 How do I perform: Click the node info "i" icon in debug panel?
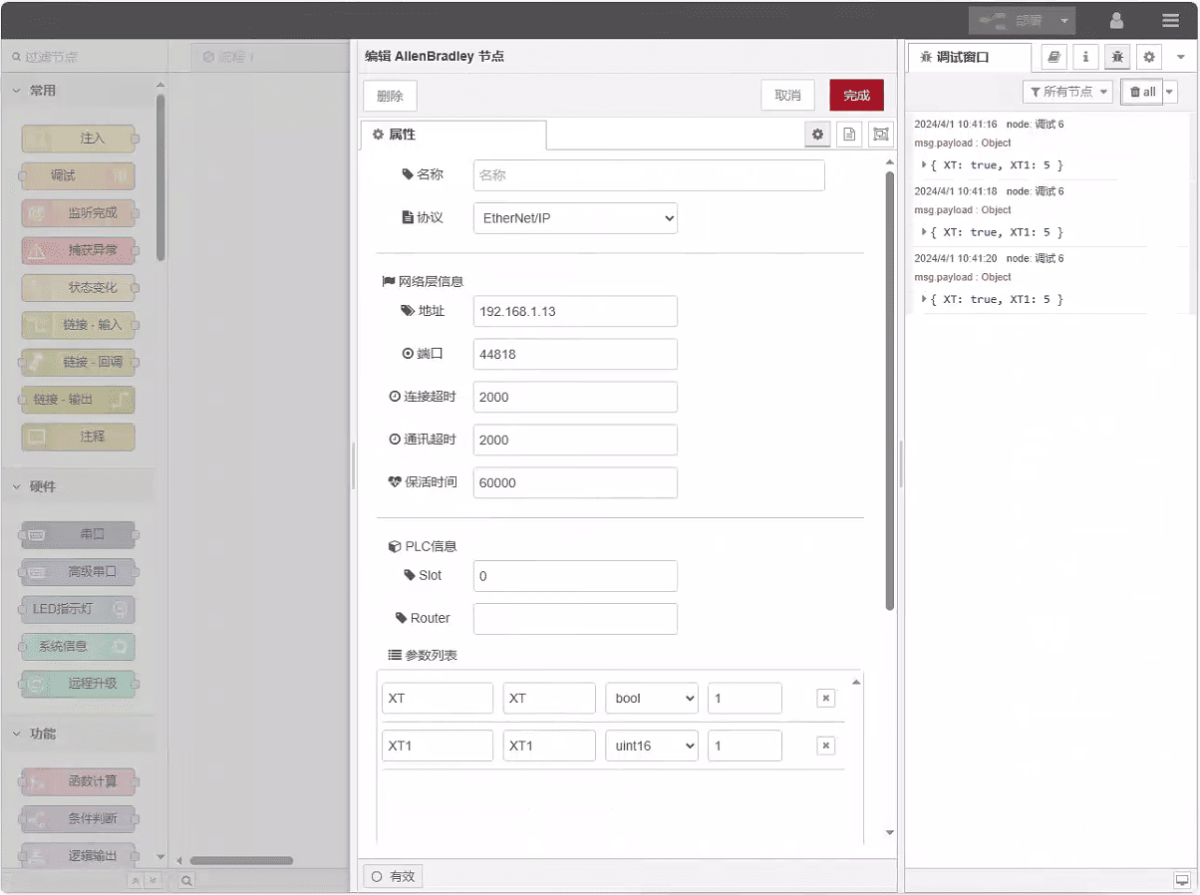coord(1085,57)
